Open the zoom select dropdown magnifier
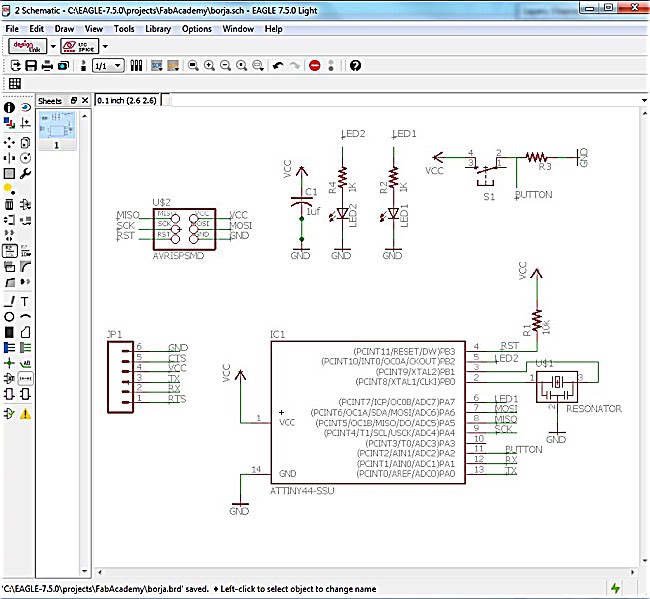650x599 pixels. point(258,65)
